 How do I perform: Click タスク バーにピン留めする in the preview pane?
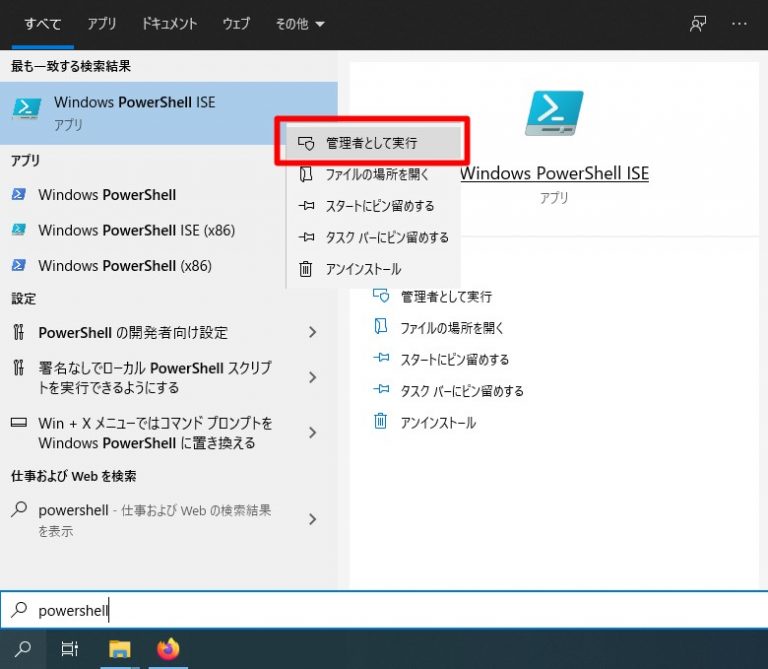pyautogui.click(x=462, y=391)
